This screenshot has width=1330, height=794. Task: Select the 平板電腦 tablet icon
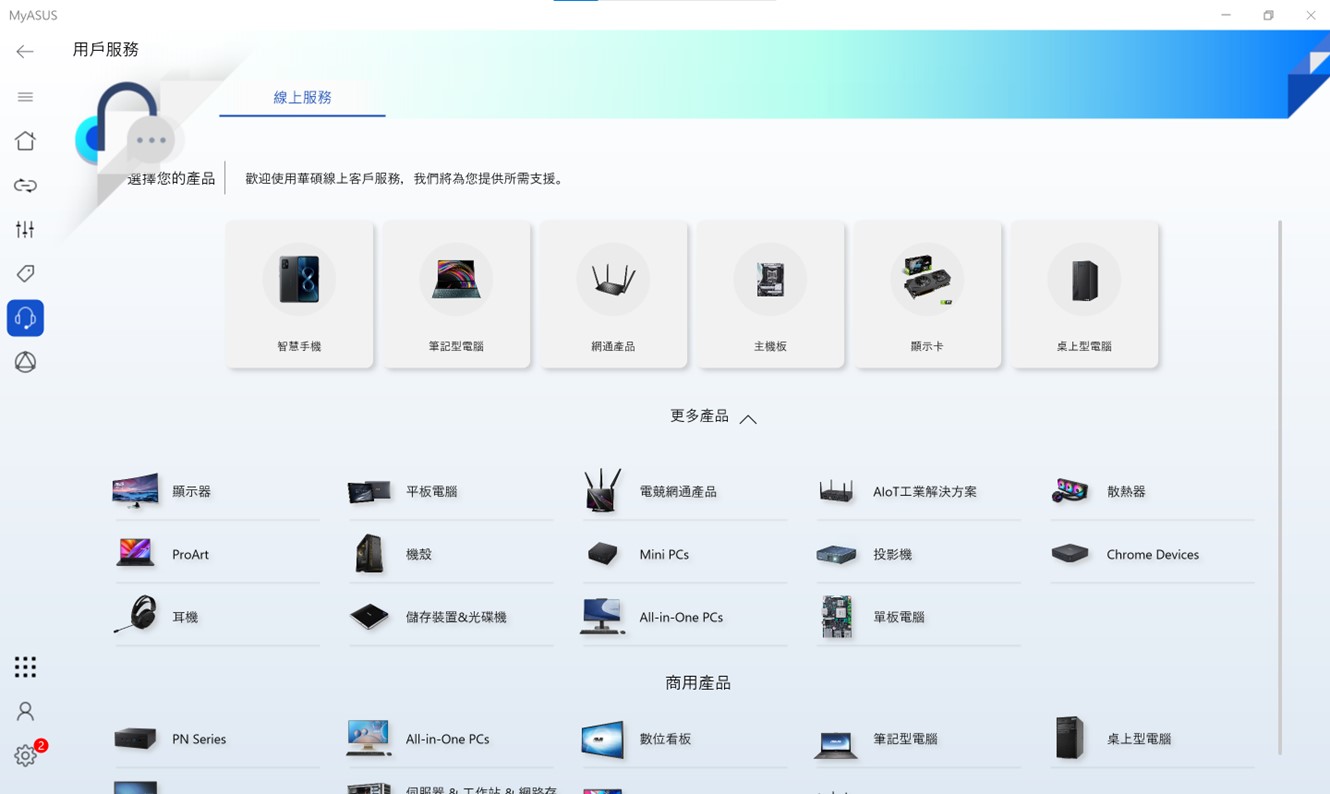click(x=369, y=491)
